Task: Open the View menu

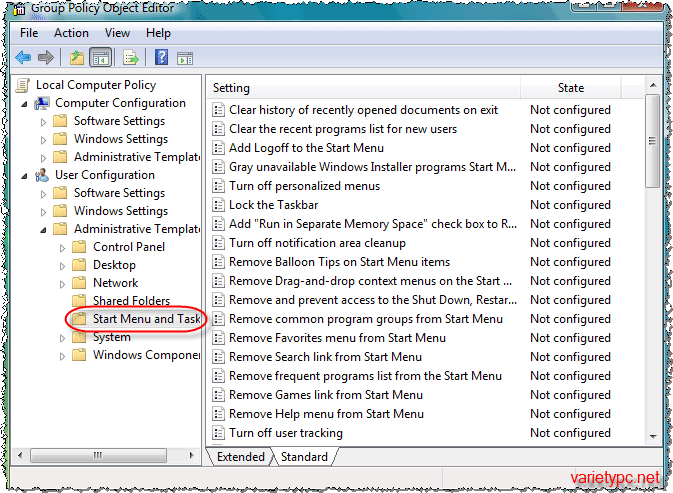Action: tap(117, 33)
